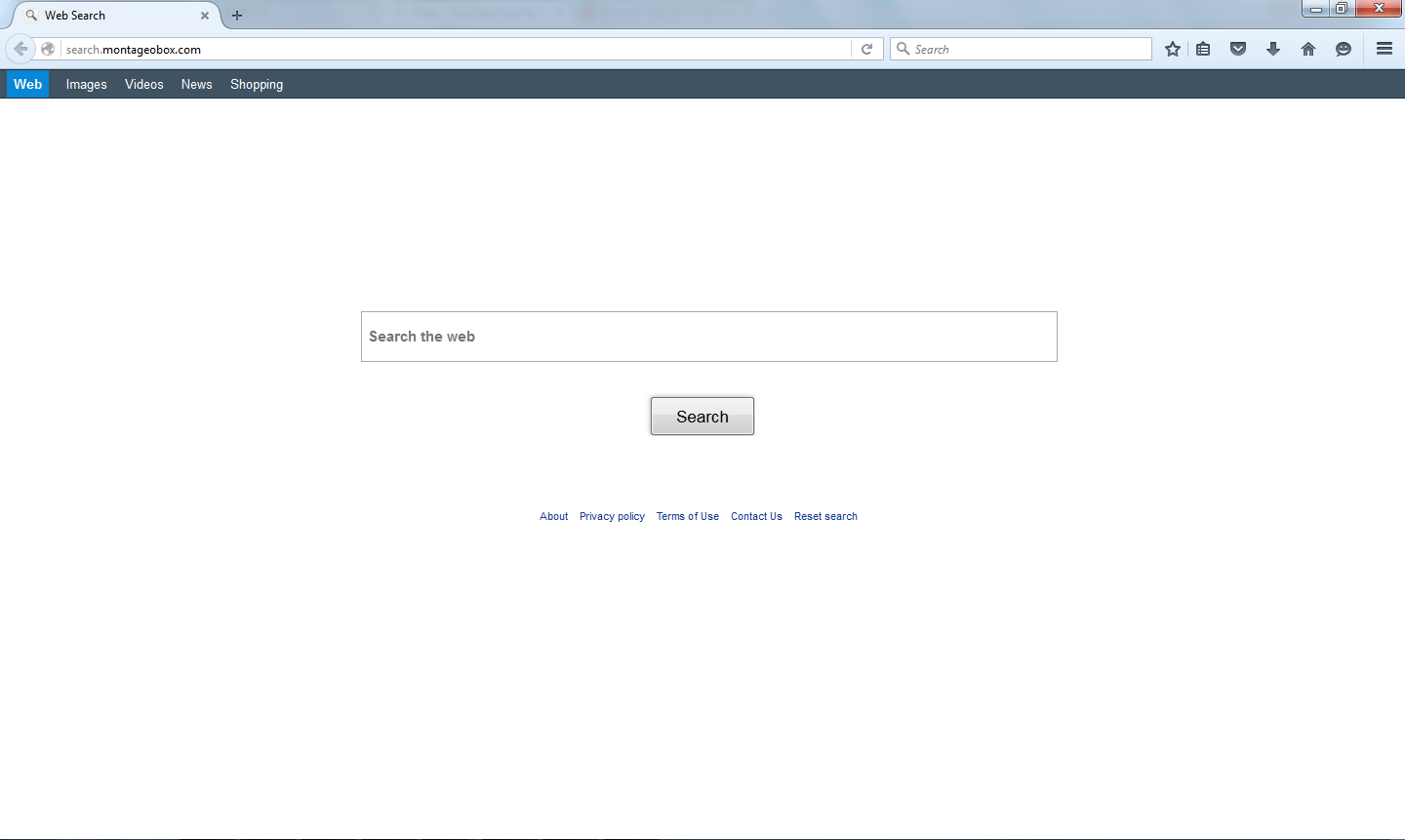Minimize the browser window
The image size is (1405, 840).
coord(1315,9)
